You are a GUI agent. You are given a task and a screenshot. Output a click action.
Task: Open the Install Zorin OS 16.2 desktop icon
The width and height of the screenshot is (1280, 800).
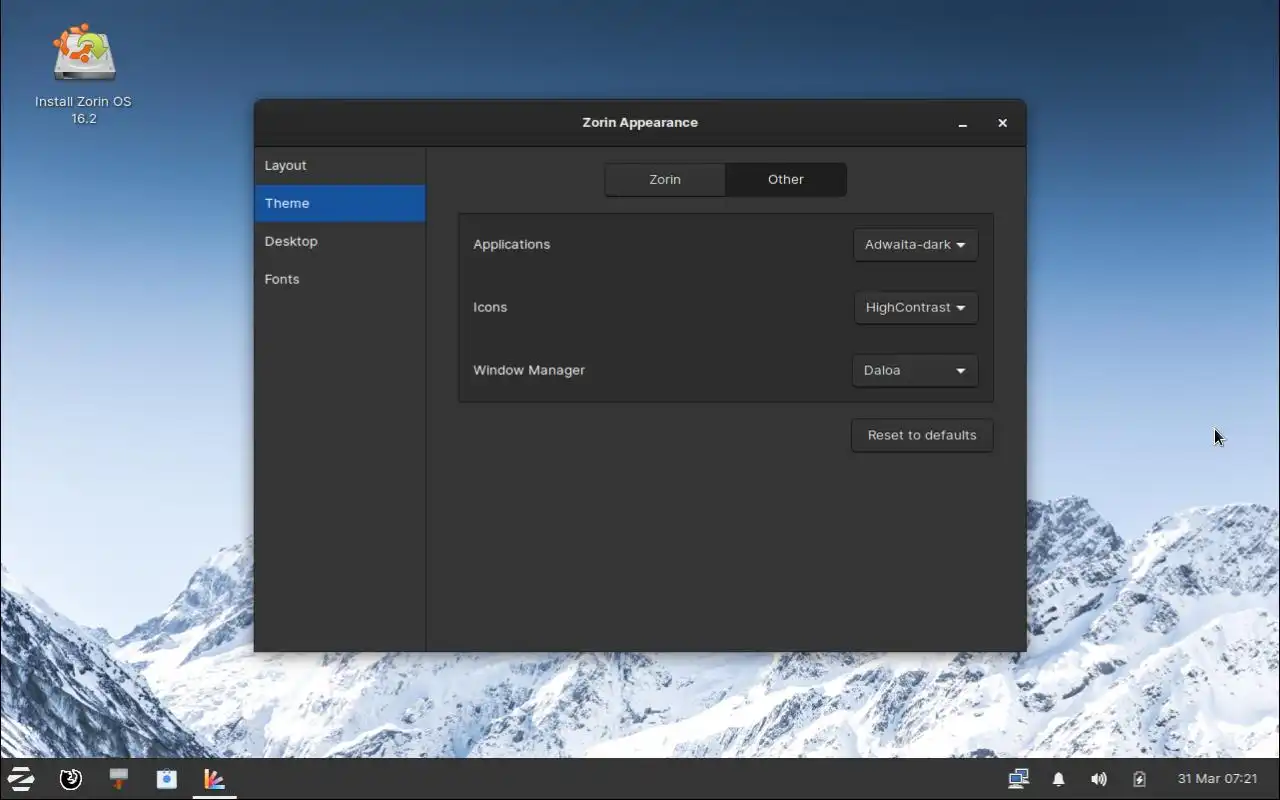[x=84, y=75]
